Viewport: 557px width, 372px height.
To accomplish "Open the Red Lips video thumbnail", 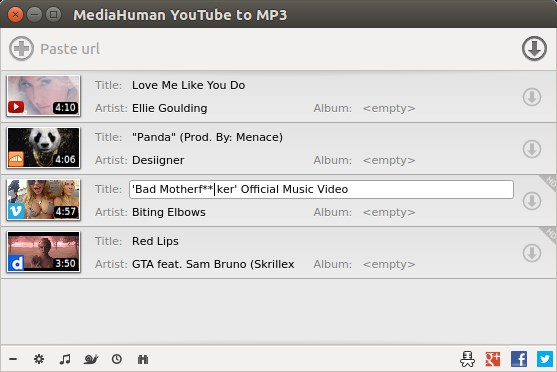I will pos(43,252).
